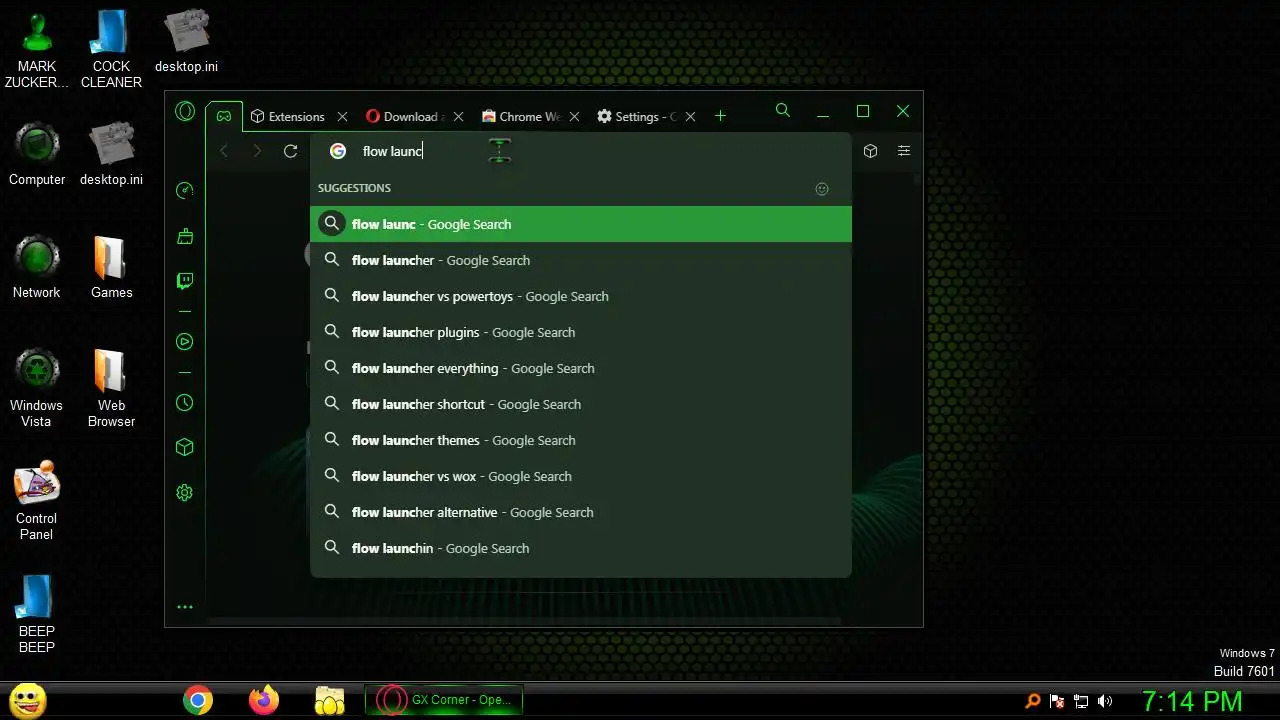Pick 'flow launcher shortcut' suggestion
1280x720 pixels.
click(581, 404)
